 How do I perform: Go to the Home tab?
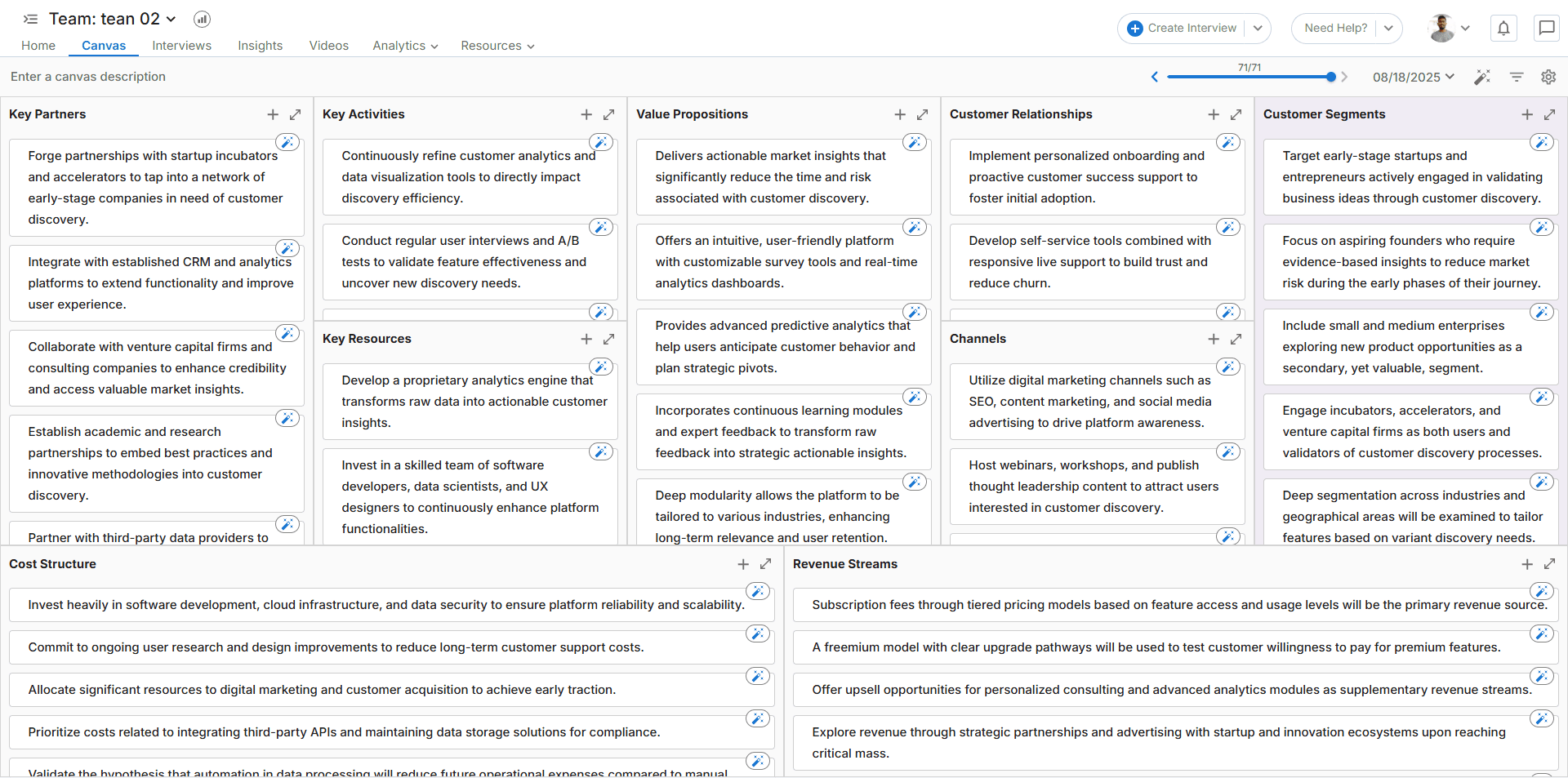(38, 46)
